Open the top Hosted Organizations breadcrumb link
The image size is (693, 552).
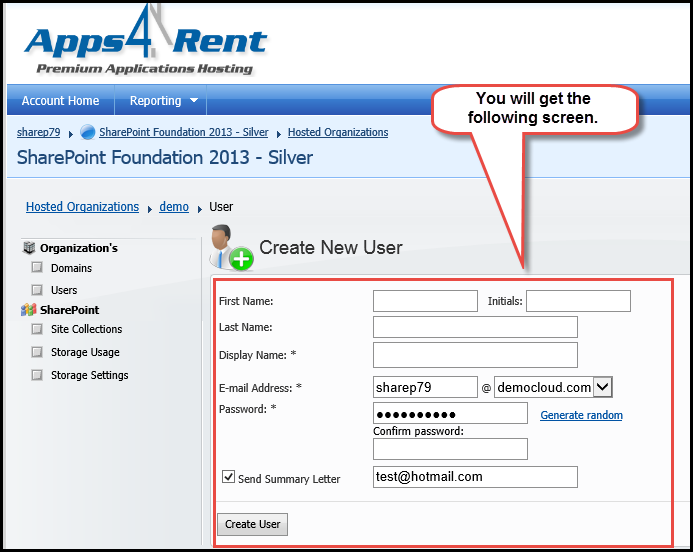tap(338, 132)
